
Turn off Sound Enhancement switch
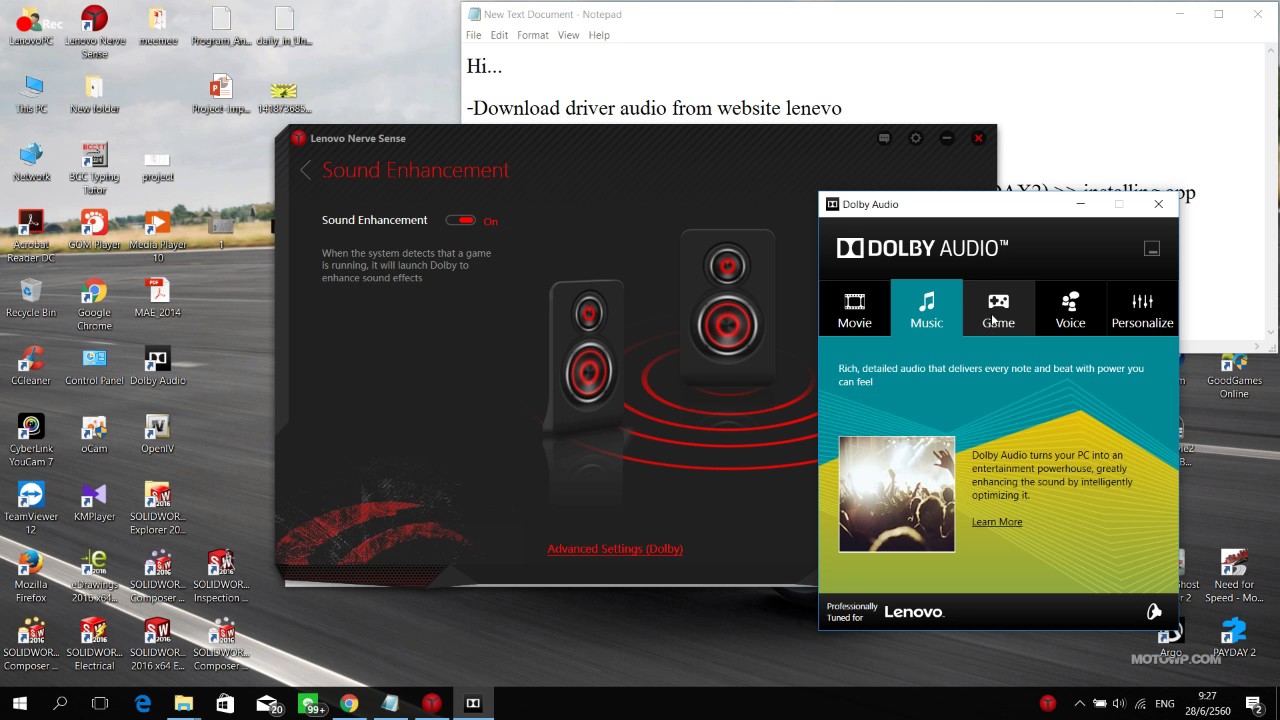click(461, 220)
